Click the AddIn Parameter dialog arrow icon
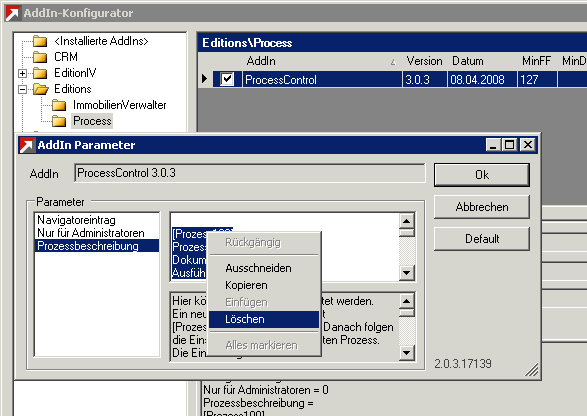Image resolution: width=587 pixels, height=416 pixels. [x=27, y=145]
